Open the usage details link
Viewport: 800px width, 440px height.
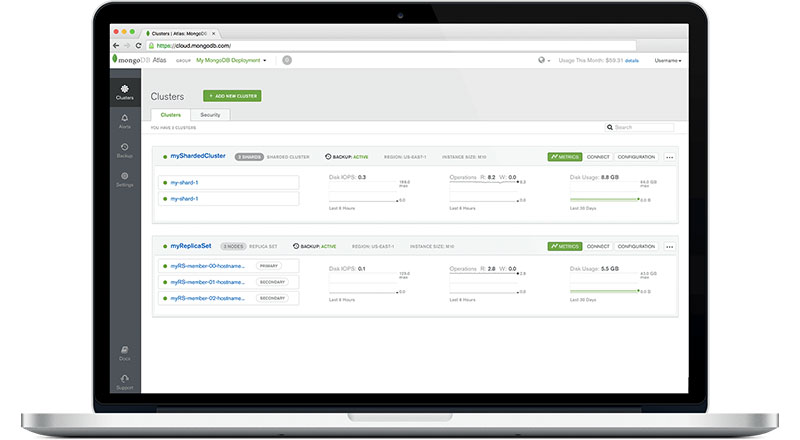click(632, 60)
